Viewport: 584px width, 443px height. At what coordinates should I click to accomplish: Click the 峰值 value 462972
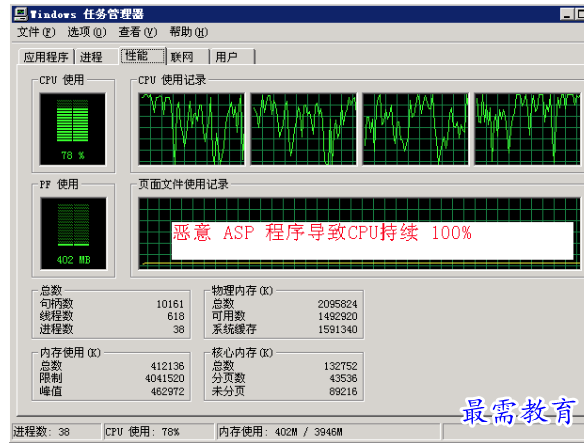tap(167, 392)
